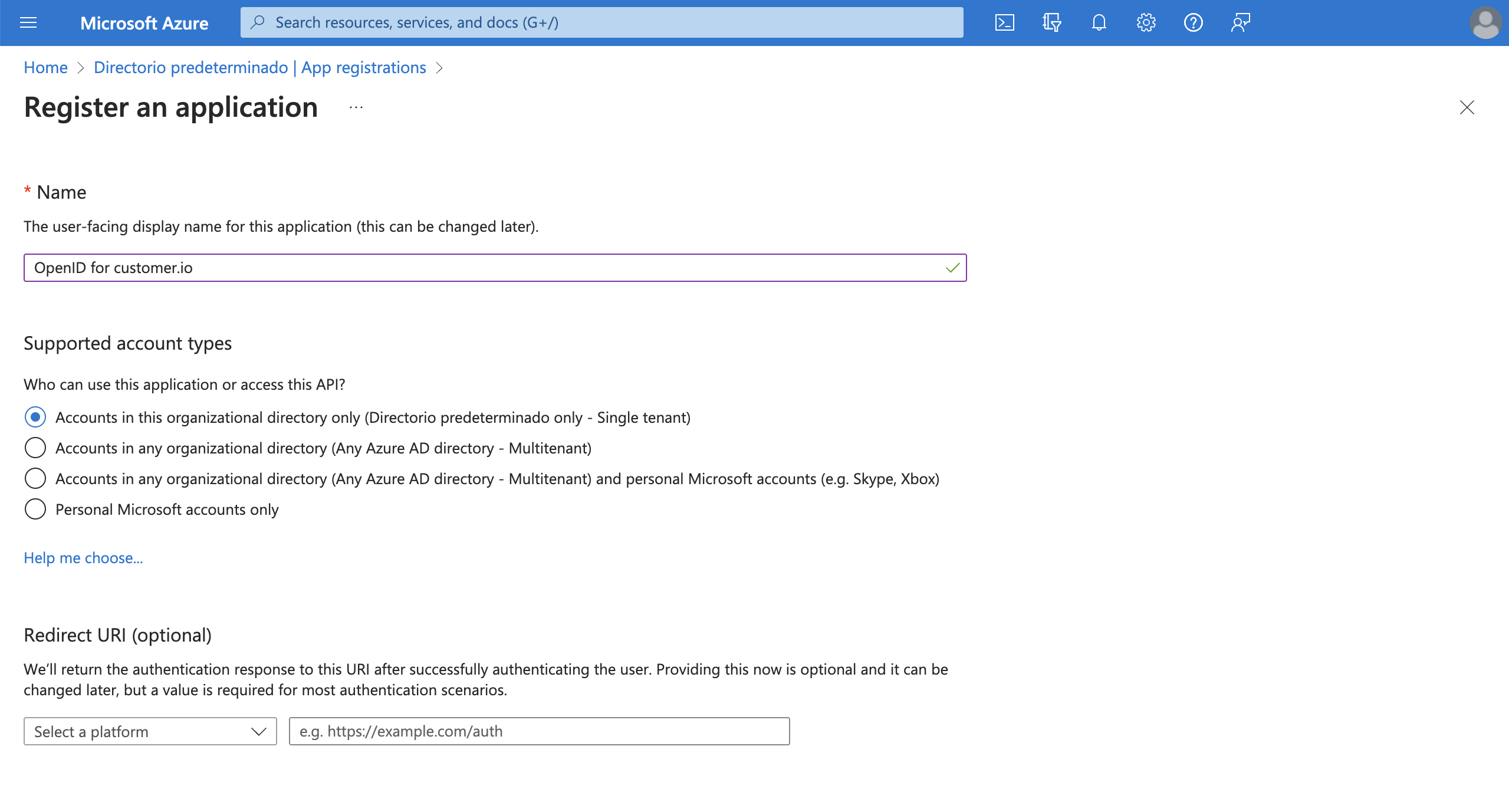Choose Personal Microsoft accounts only

pos(35,509)
